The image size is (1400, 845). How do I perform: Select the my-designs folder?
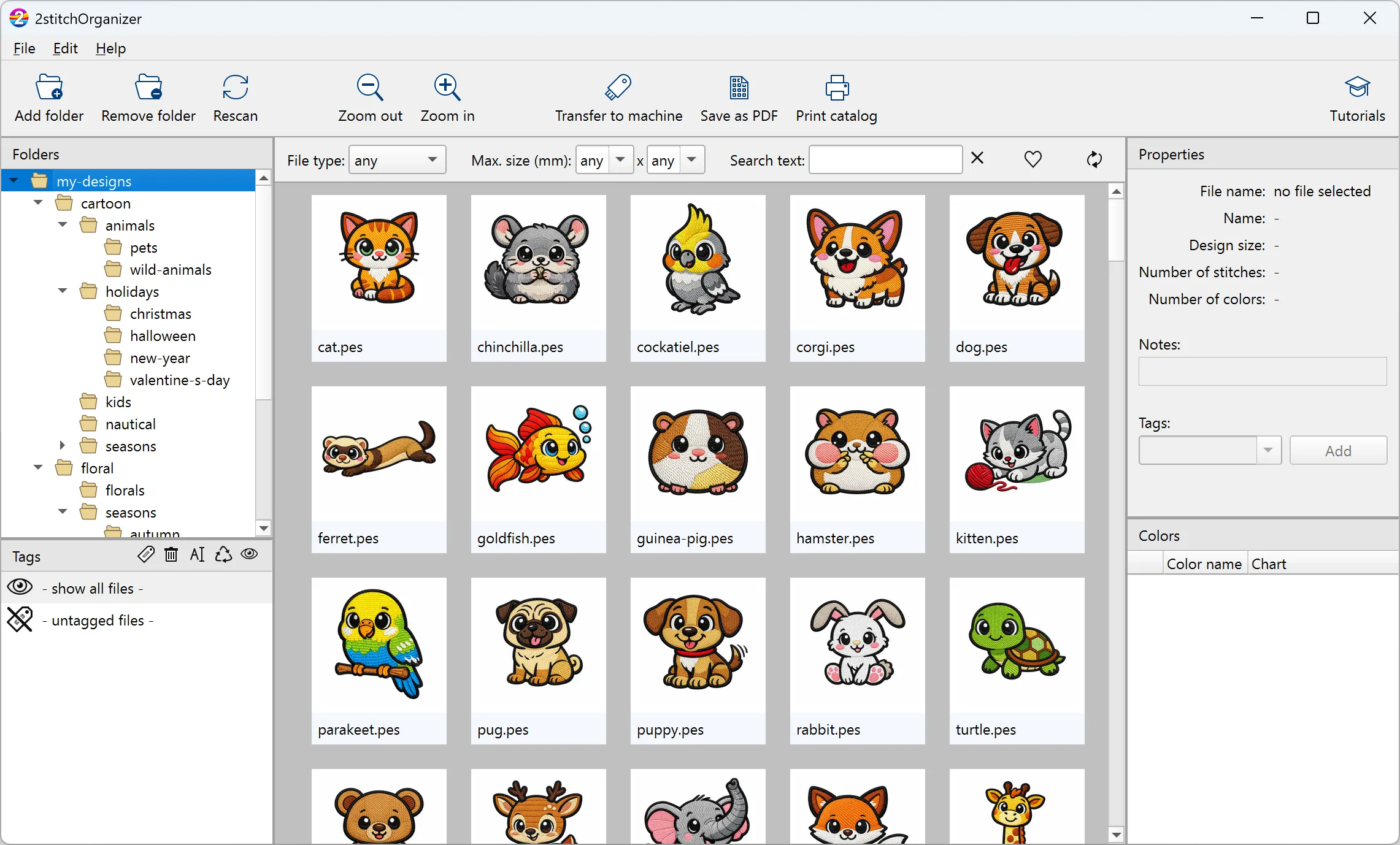[129, 181]
